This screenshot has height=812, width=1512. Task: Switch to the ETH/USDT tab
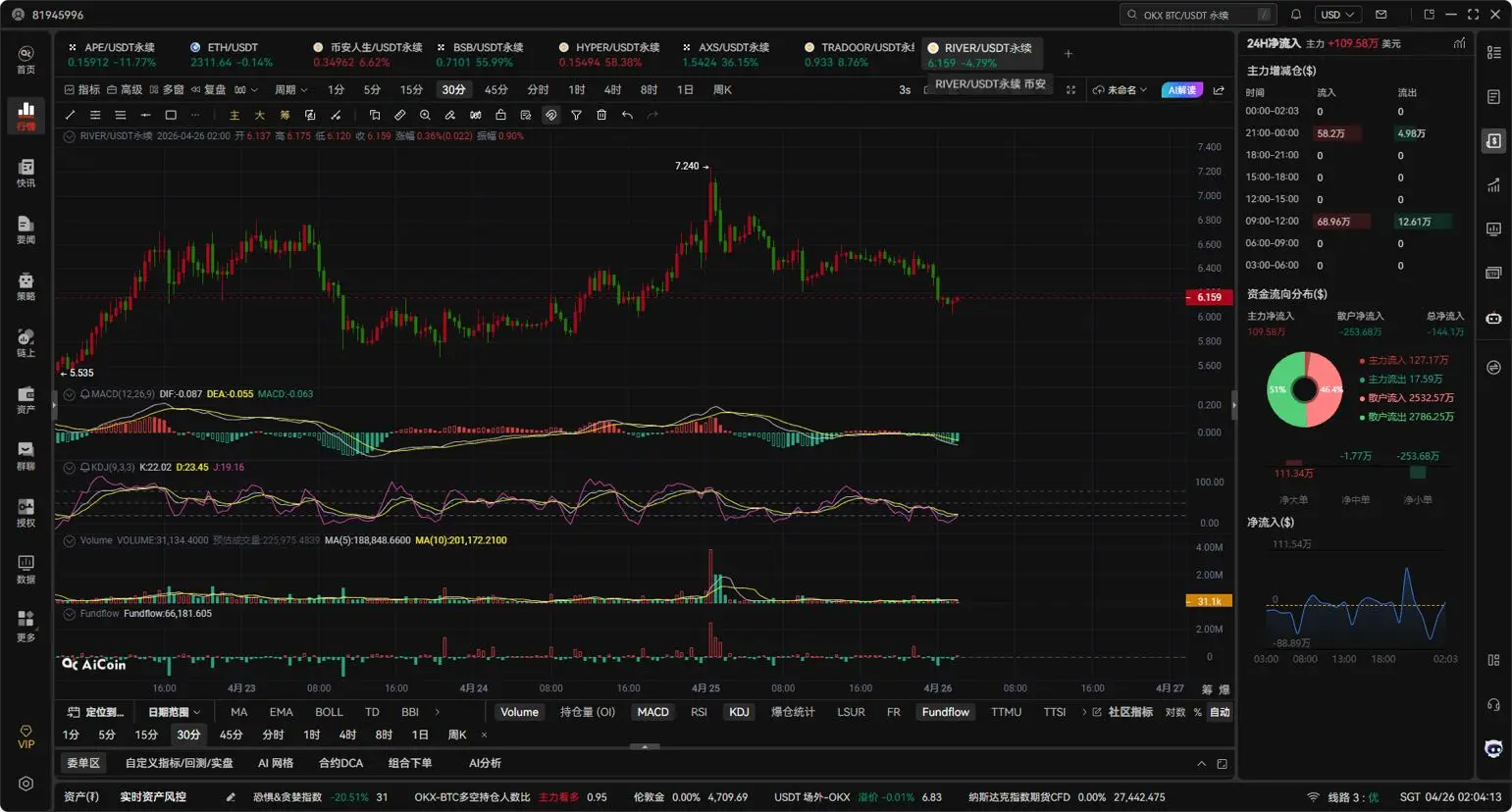coord(232,54)
